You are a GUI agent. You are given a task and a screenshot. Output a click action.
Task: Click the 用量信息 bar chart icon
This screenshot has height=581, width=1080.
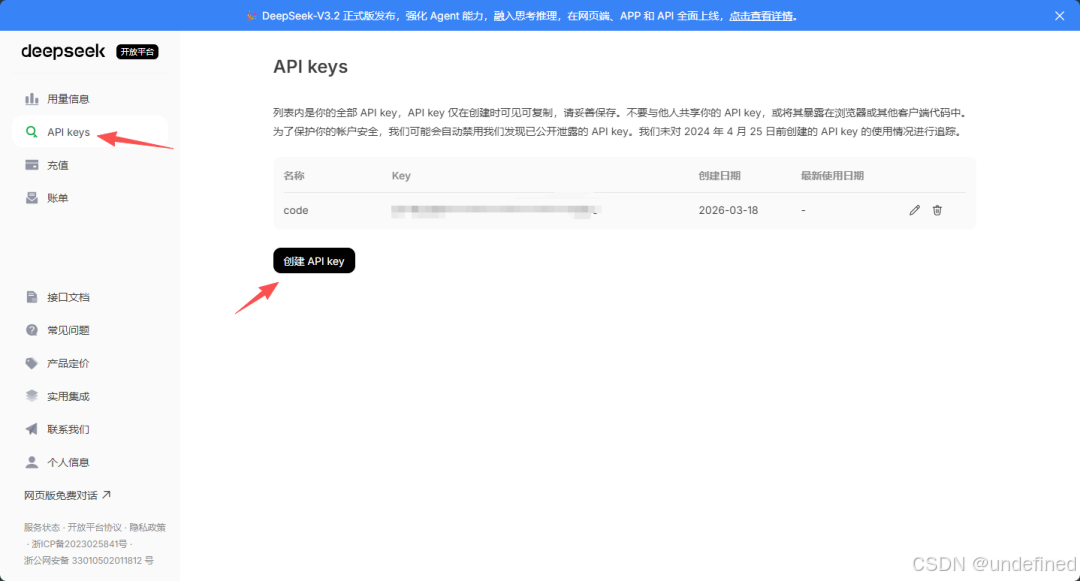point(32,98)
